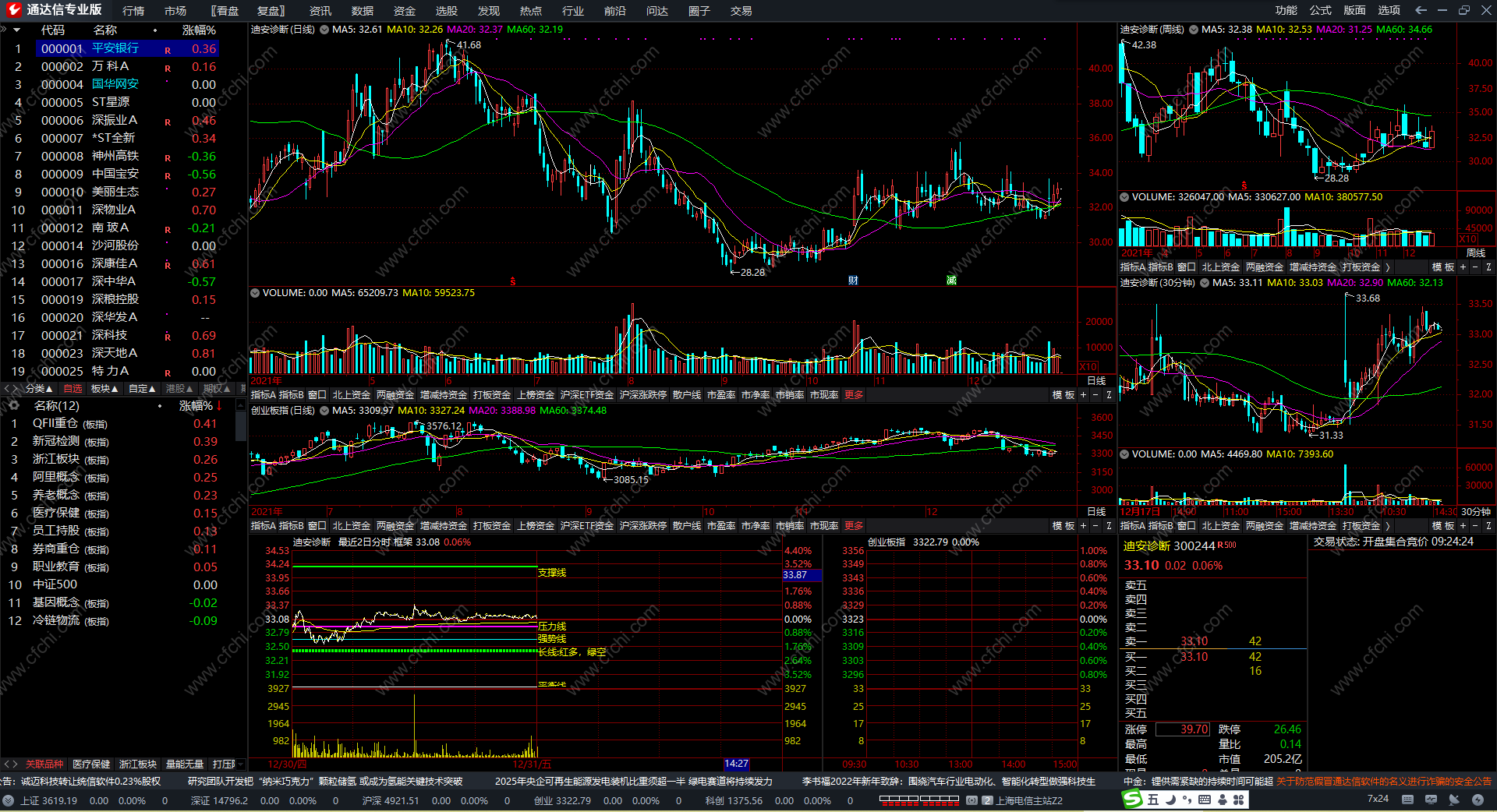Image resolution: width=1497 pixels, height=812 pixels.
Task: Expand the 自定 dropdown tab
Action: point(142,389)
